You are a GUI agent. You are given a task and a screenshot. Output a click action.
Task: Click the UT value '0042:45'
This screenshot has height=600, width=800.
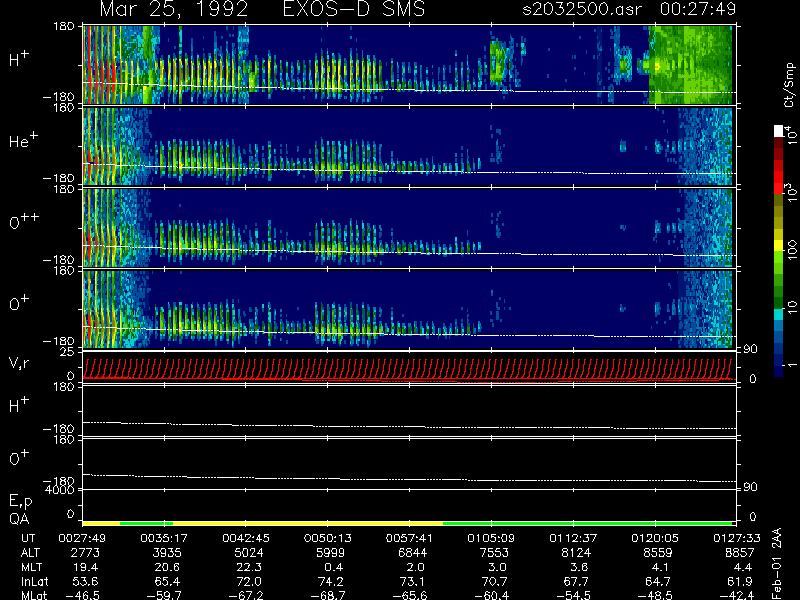[245, 538]
